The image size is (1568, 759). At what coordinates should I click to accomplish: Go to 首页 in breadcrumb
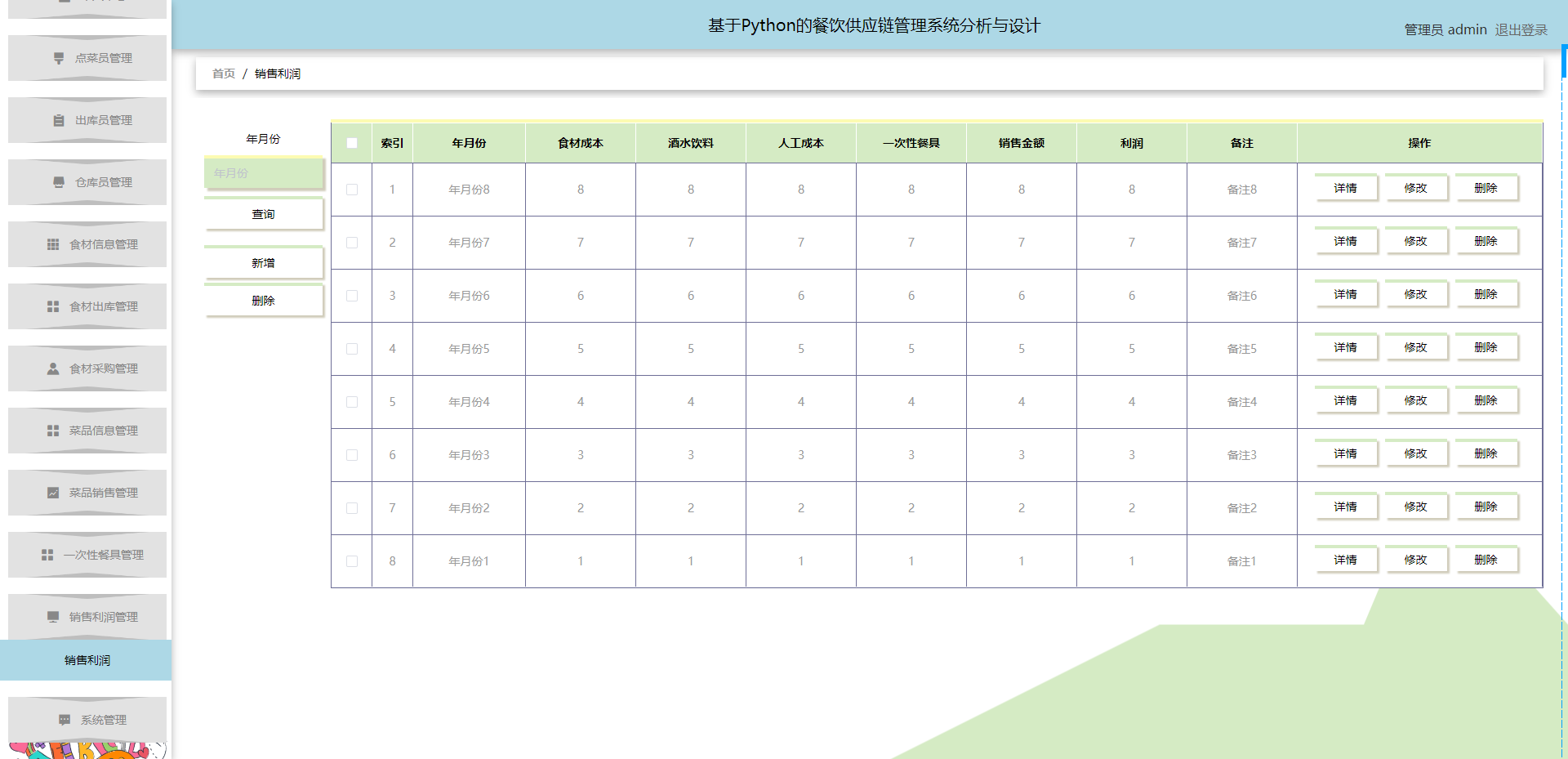point(224,74)
